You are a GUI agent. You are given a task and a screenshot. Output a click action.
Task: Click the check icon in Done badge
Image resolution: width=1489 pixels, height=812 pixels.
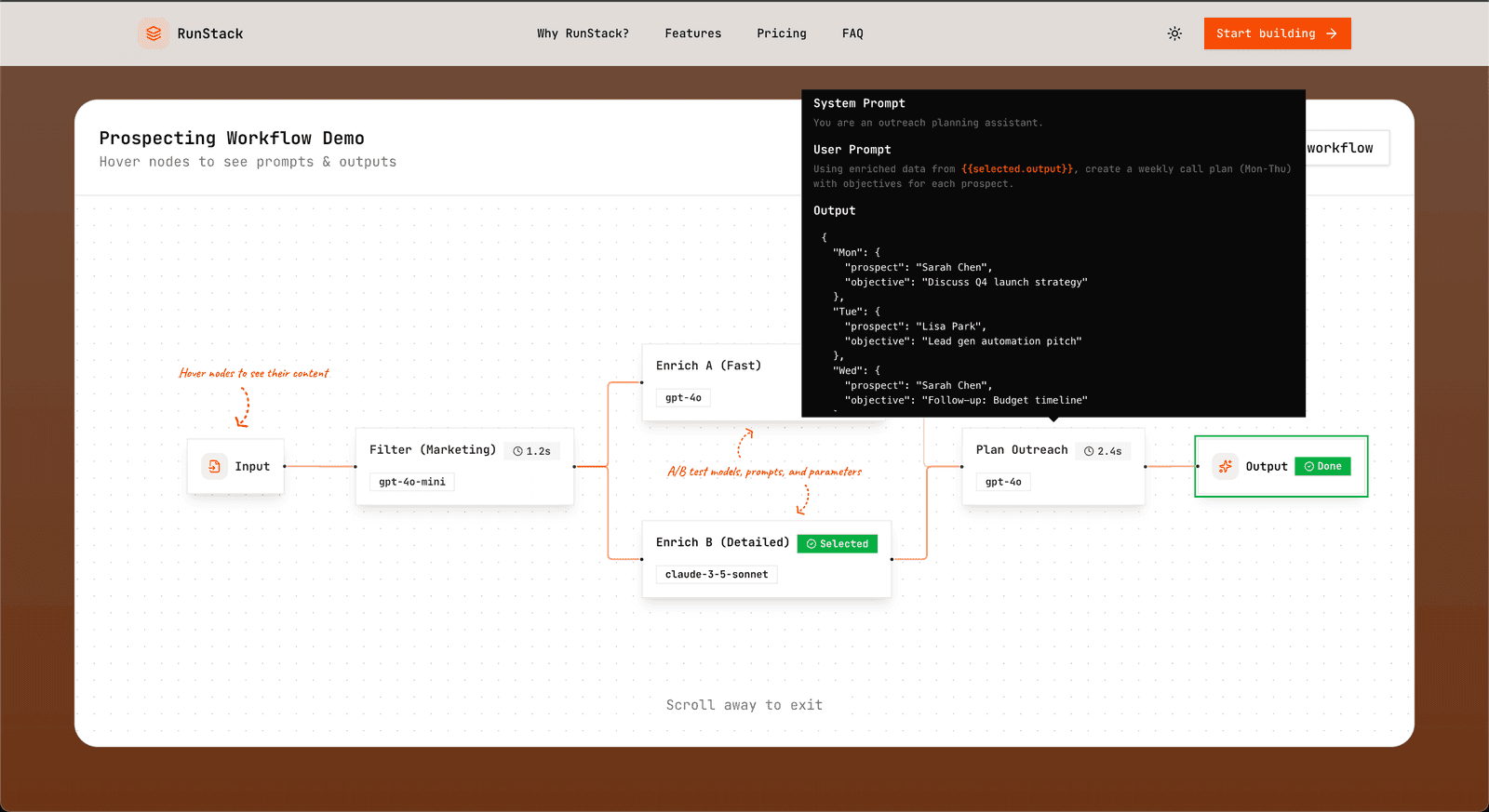point(1309,467)
